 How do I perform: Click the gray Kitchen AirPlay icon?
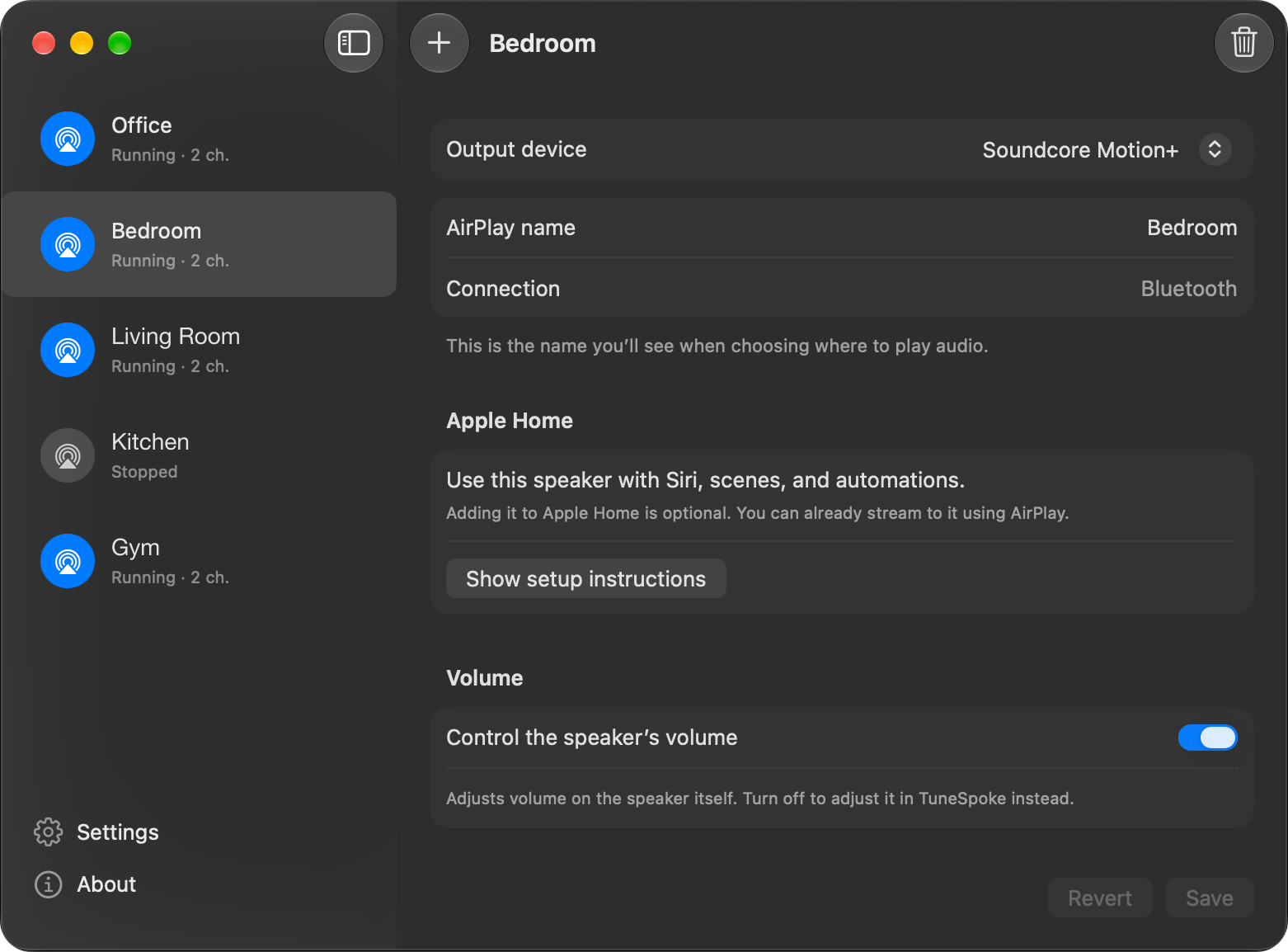(68, 455)
